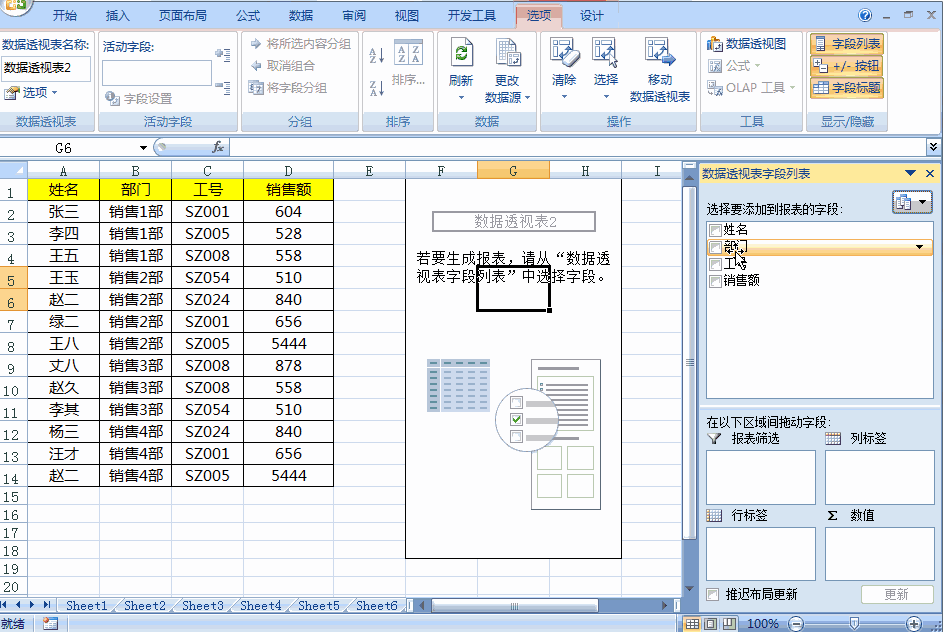Open the 视图 ribbon tab

(407, 16)
